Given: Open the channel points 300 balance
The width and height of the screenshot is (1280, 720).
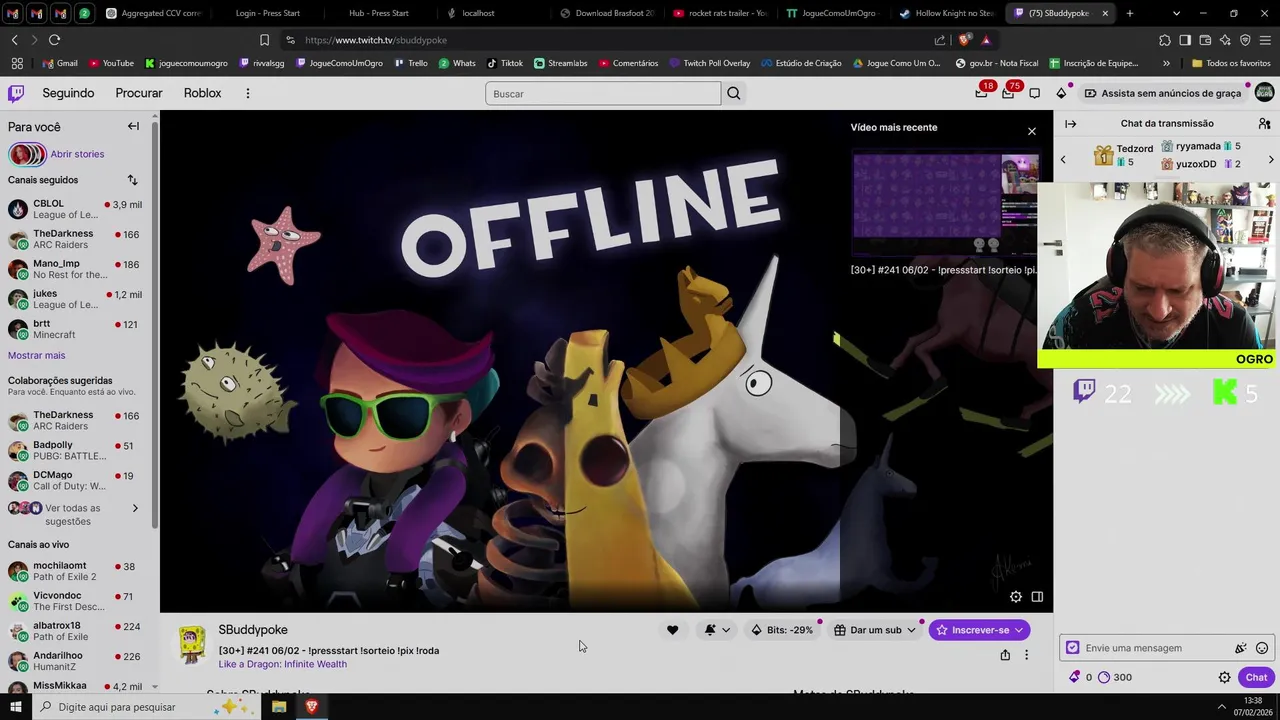Looking at the screenshot, I should point(1115,677).
